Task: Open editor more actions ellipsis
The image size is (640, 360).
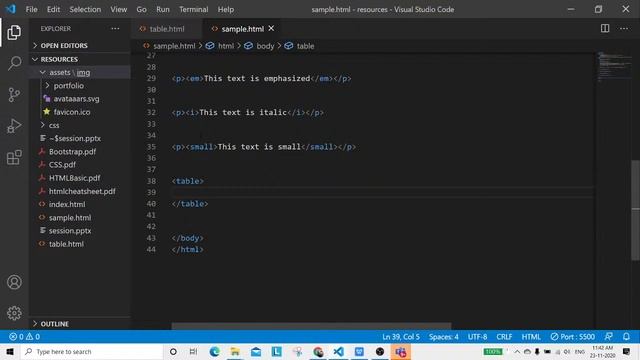Action: pos(624,28)
